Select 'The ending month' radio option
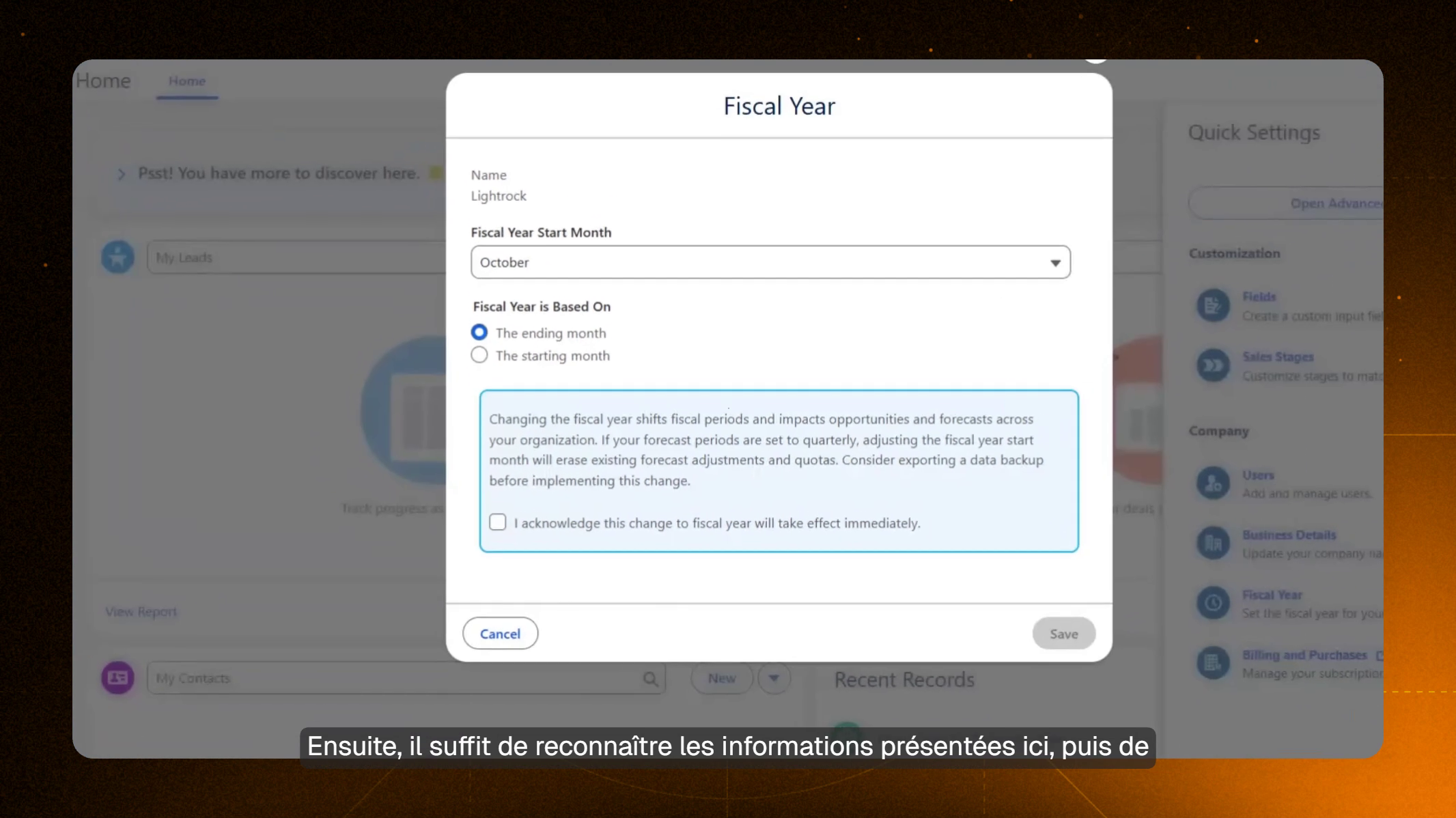 [479, 333]
